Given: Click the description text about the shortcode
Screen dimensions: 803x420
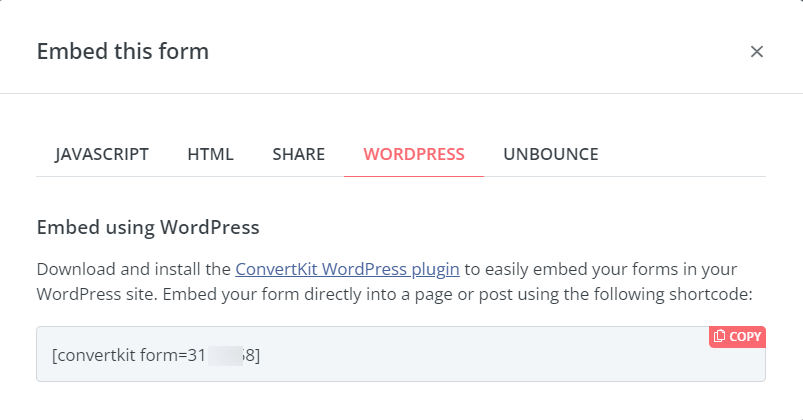Looking at the screenshot, I should point(394,282).
